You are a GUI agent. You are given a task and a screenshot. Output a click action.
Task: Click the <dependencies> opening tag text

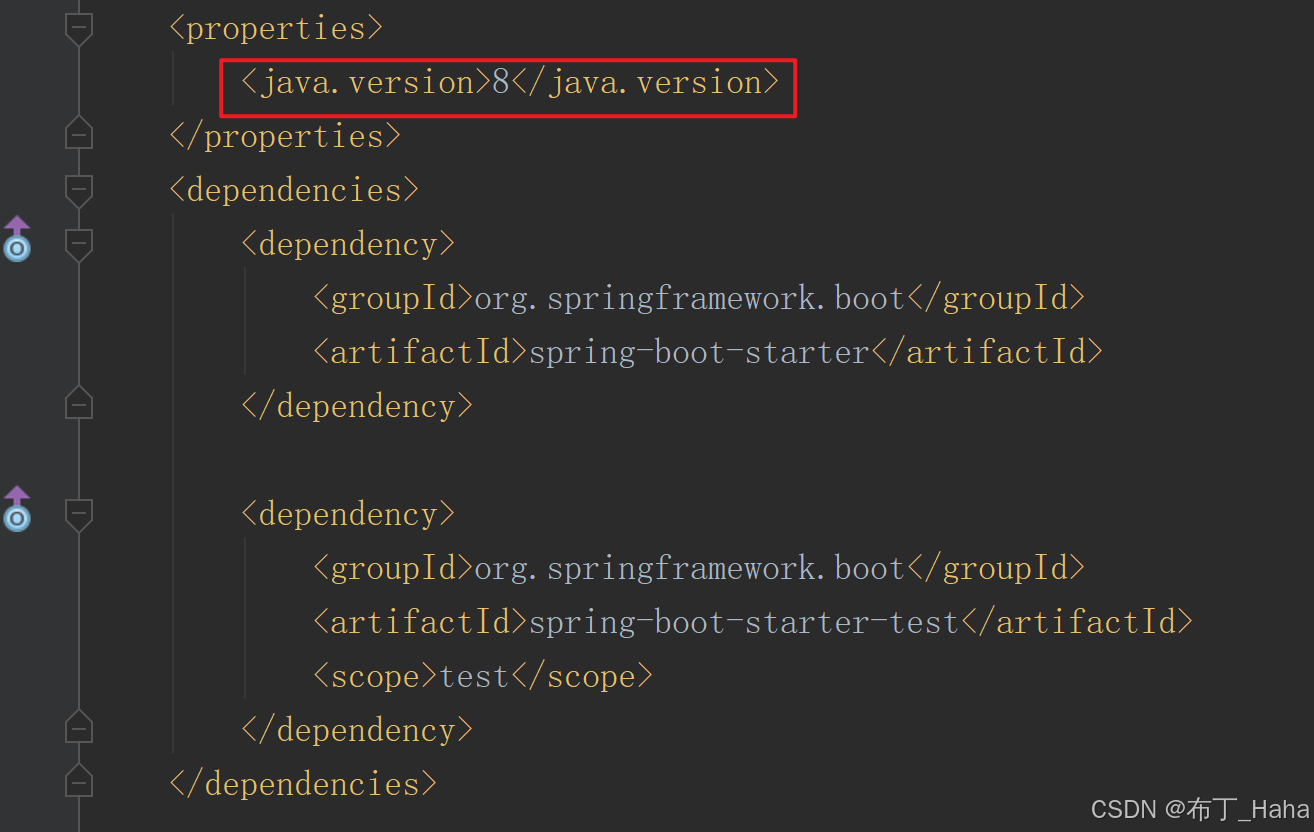tap(294, 190)
